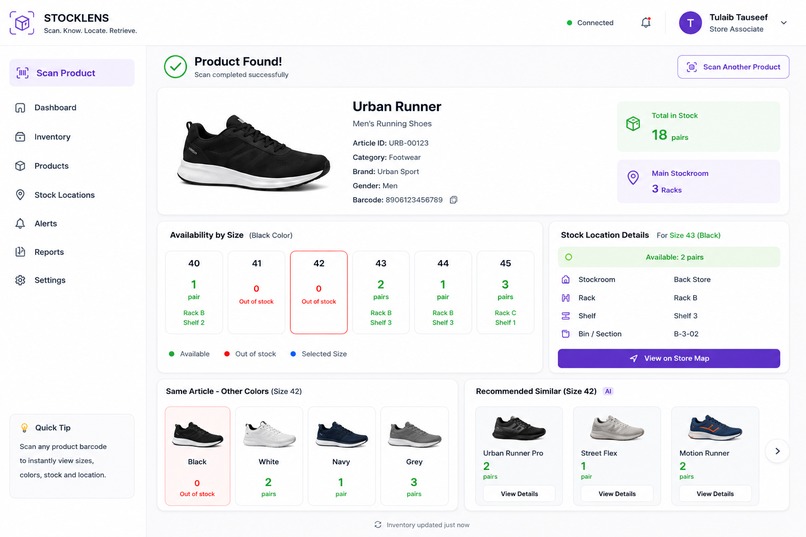This screenshot has height=537, width=806.
Task: Click the green Product Found checkmark icon
Action: pos(175,67)
